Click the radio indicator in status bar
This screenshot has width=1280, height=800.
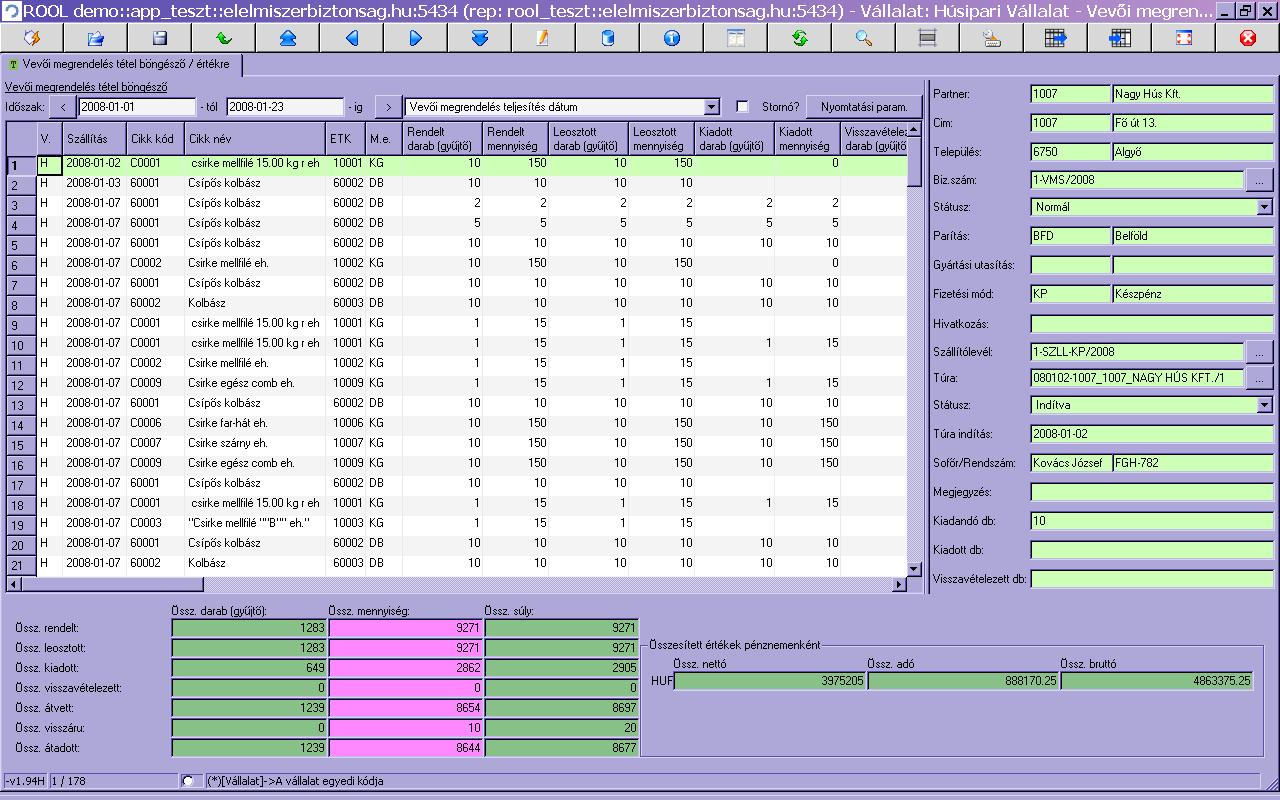click(188, 780)
